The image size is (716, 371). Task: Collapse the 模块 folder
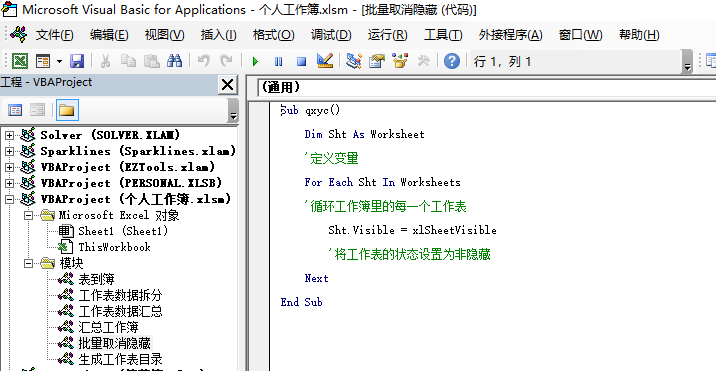29,263
